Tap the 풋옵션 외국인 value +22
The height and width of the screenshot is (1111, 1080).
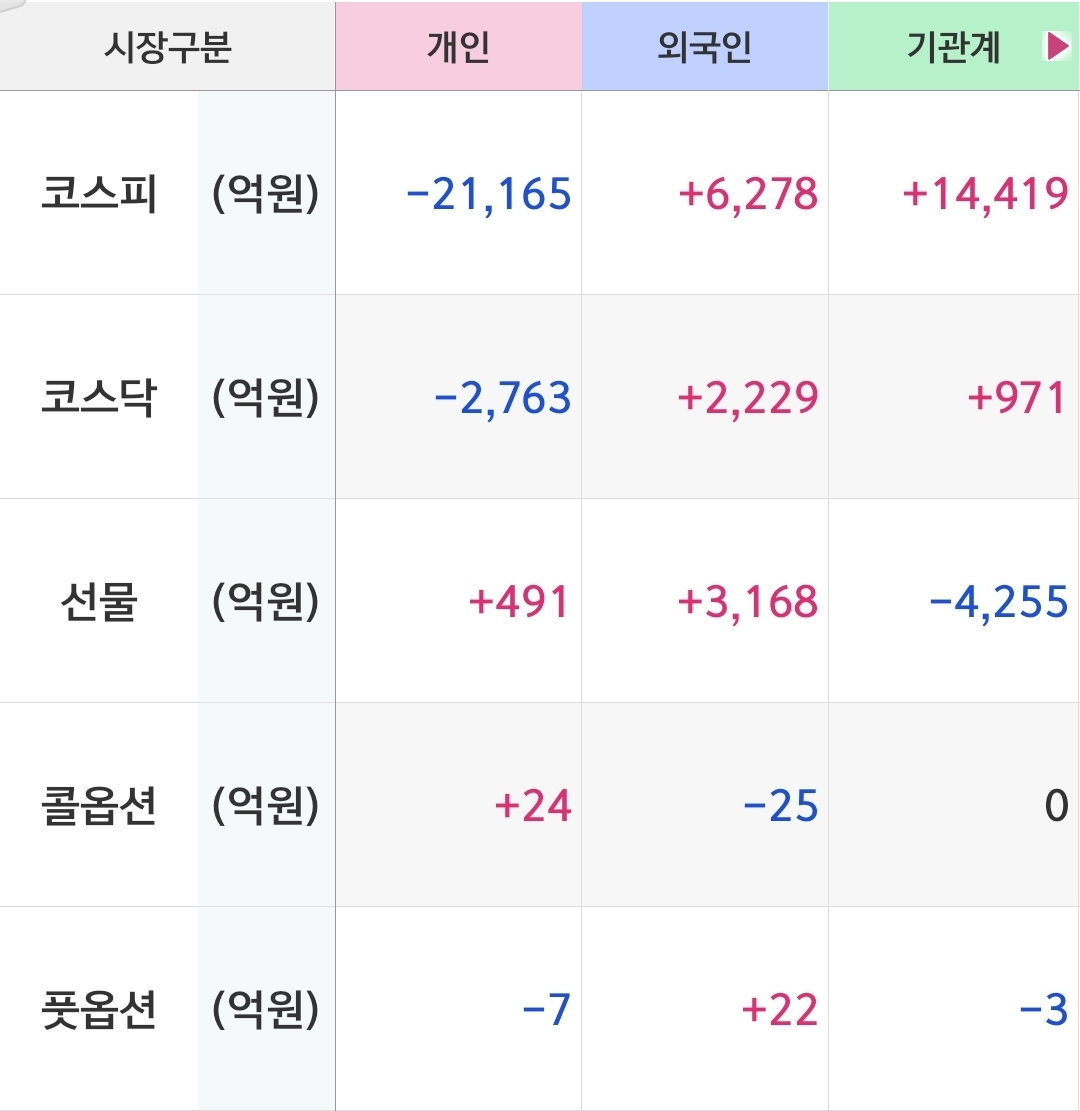[780, 1010]
